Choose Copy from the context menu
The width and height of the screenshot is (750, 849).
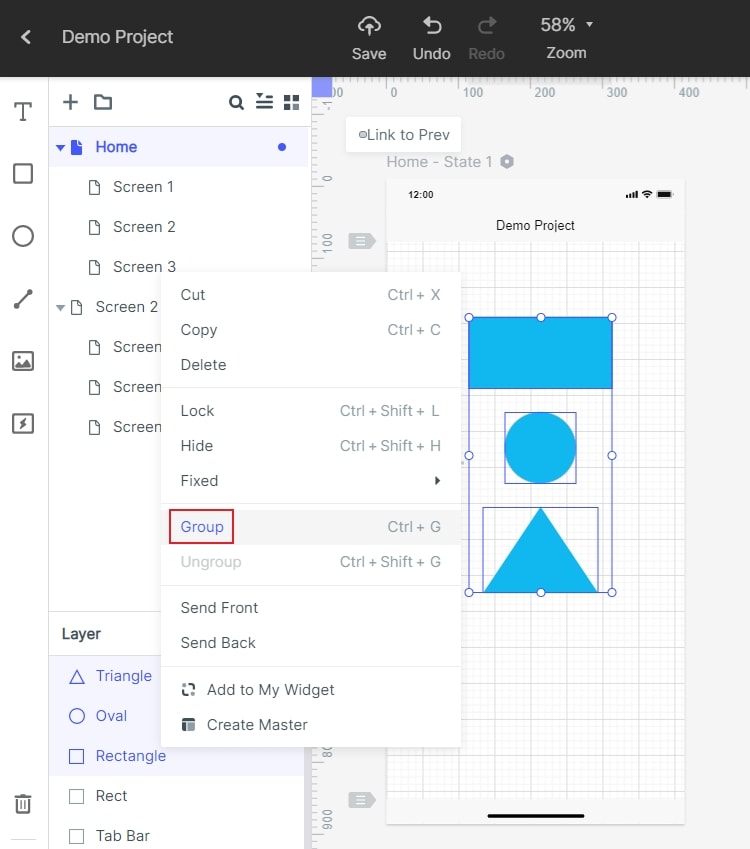tap(311, 330)
